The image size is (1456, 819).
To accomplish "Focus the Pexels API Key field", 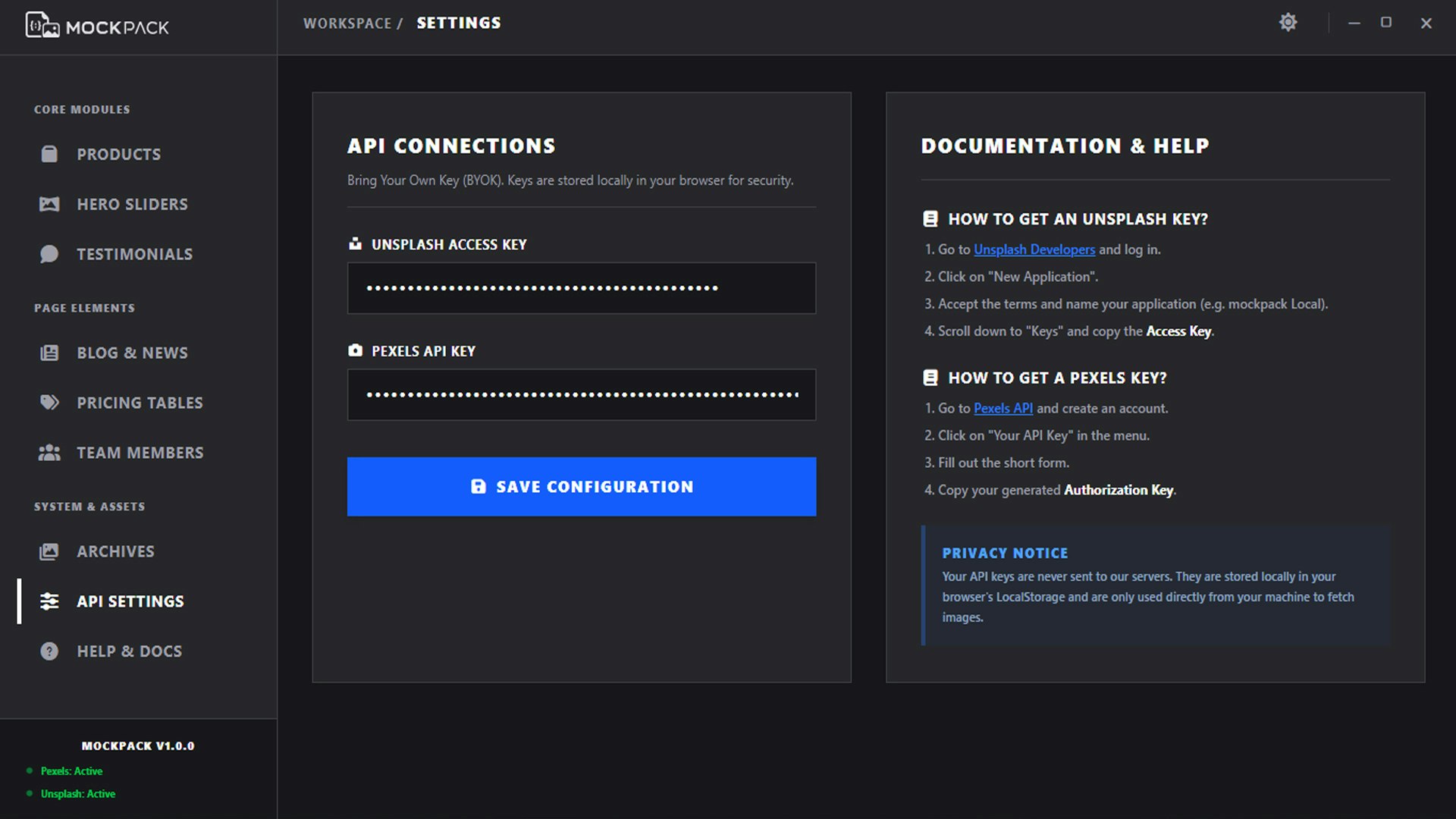I will [582, 395].
